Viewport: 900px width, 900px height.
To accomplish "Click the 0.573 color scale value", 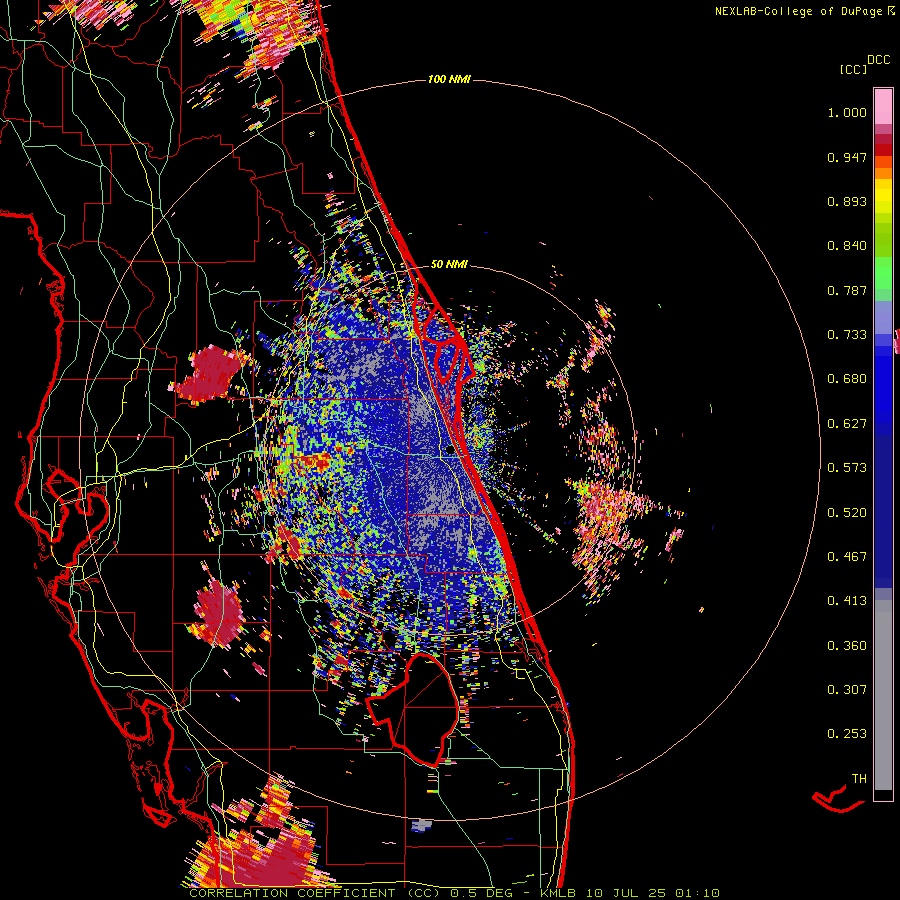I will tap(847, 468).
